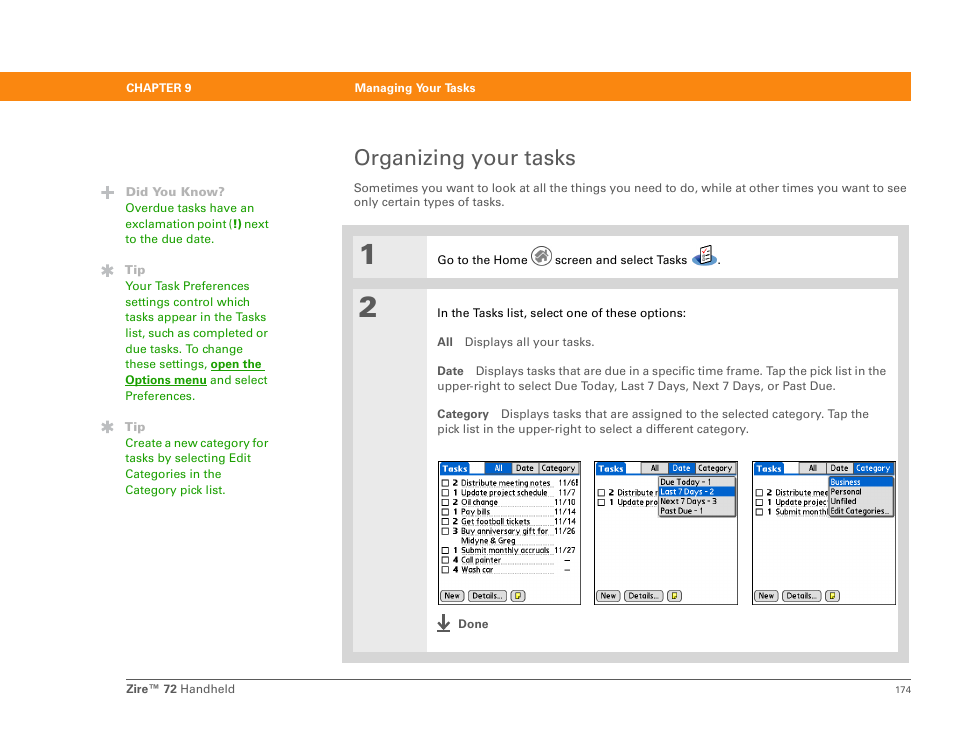
Task: Choose Last 7 Days - 2 in the pick list
Action: pyautogui.click(x=697, y=492)
